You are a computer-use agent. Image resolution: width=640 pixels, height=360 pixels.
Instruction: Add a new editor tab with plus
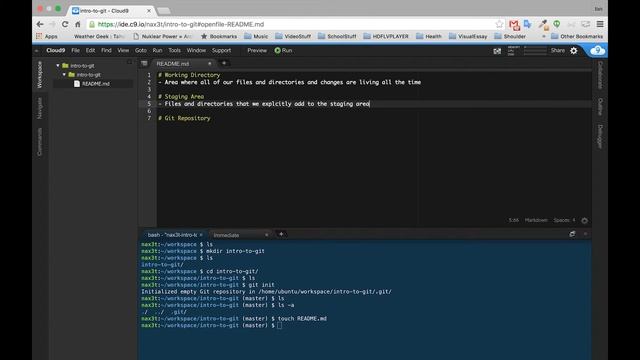(x=224, y=63)
